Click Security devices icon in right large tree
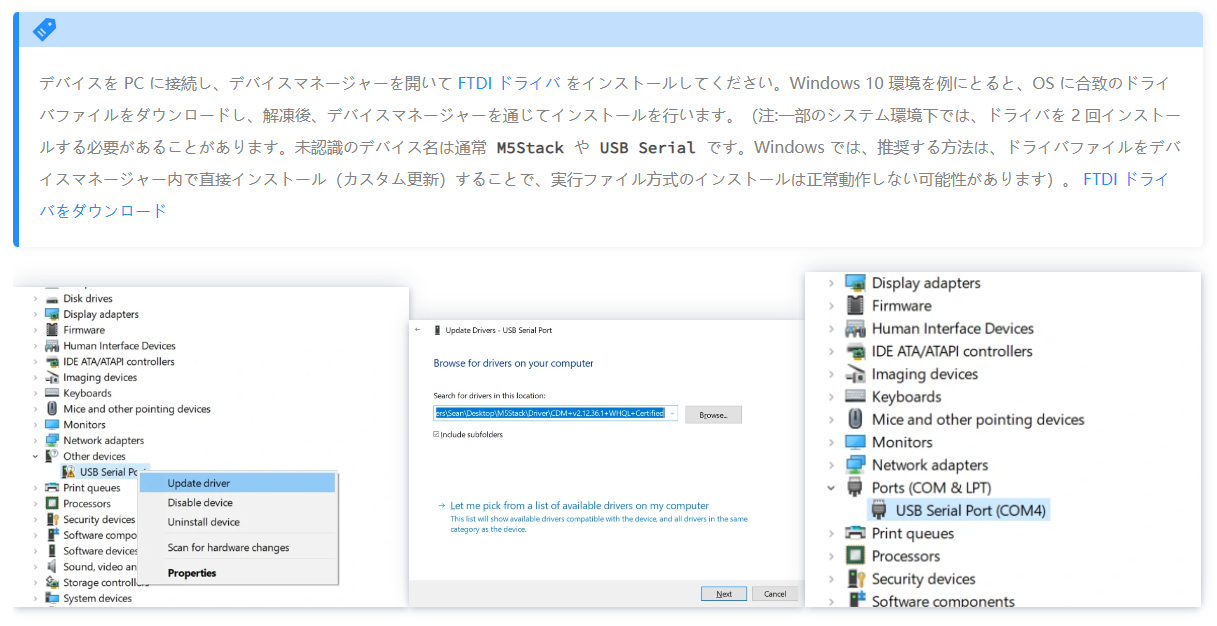 tap(855, 579)
